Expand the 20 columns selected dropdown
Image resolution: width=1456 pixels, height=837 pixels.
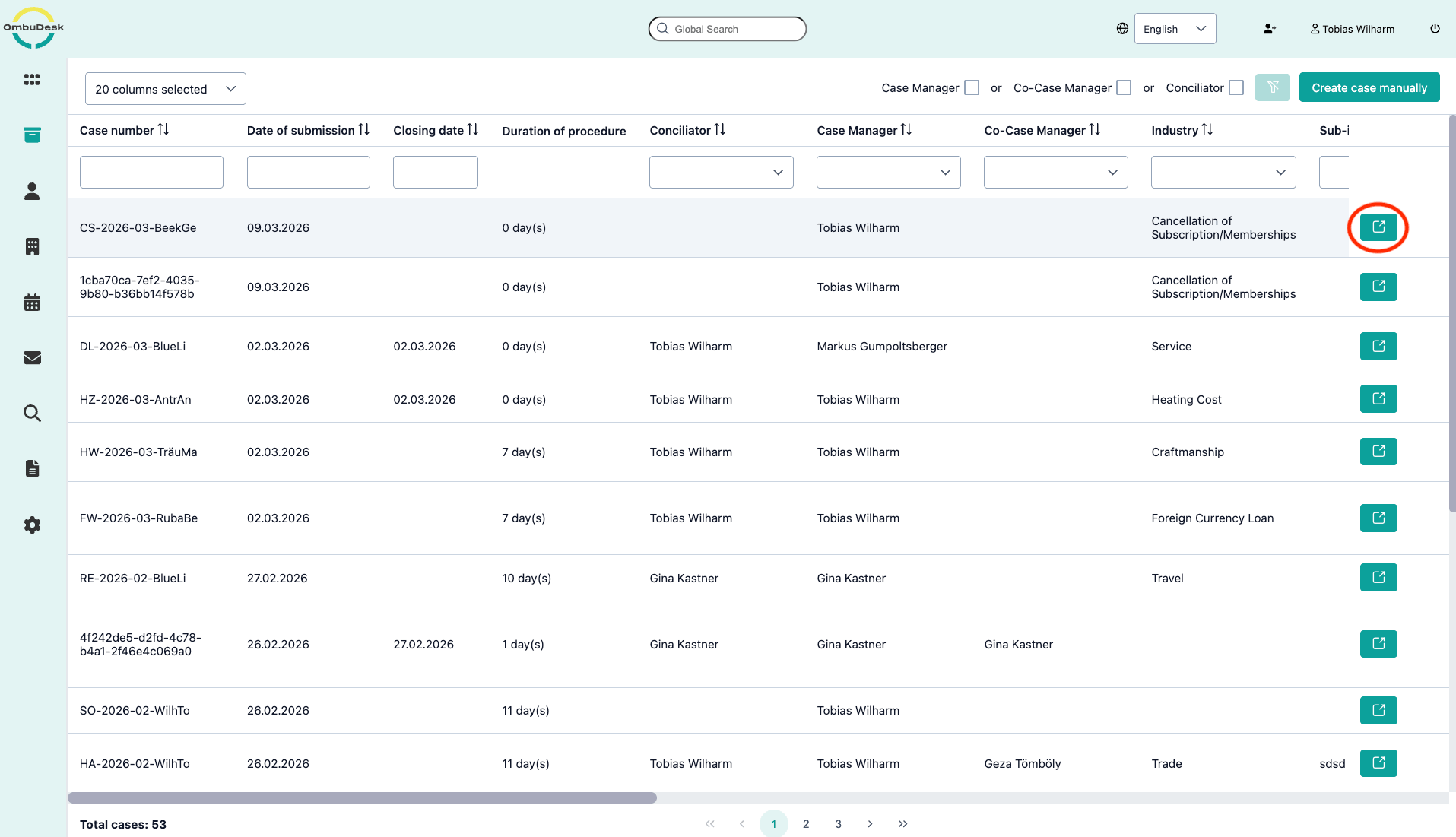point(165,89)
